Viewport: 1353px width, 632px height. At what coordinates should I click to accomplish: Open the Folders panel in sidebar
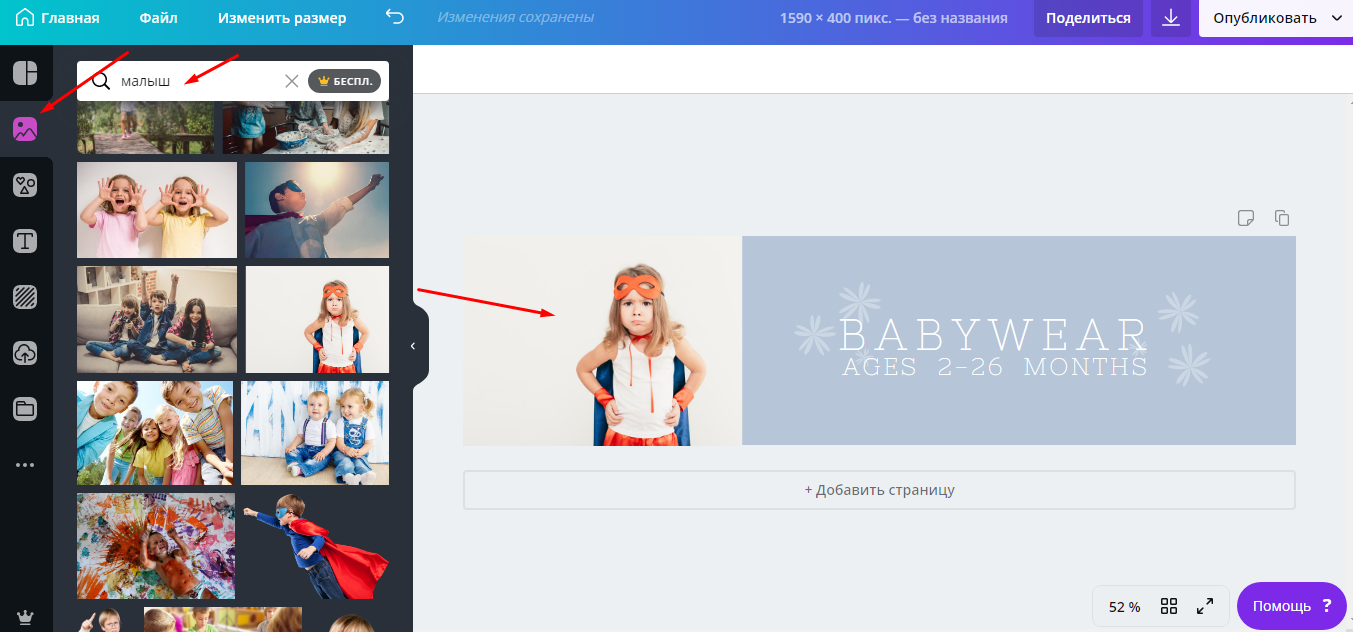pyautogui.click(x=25, y=409)
